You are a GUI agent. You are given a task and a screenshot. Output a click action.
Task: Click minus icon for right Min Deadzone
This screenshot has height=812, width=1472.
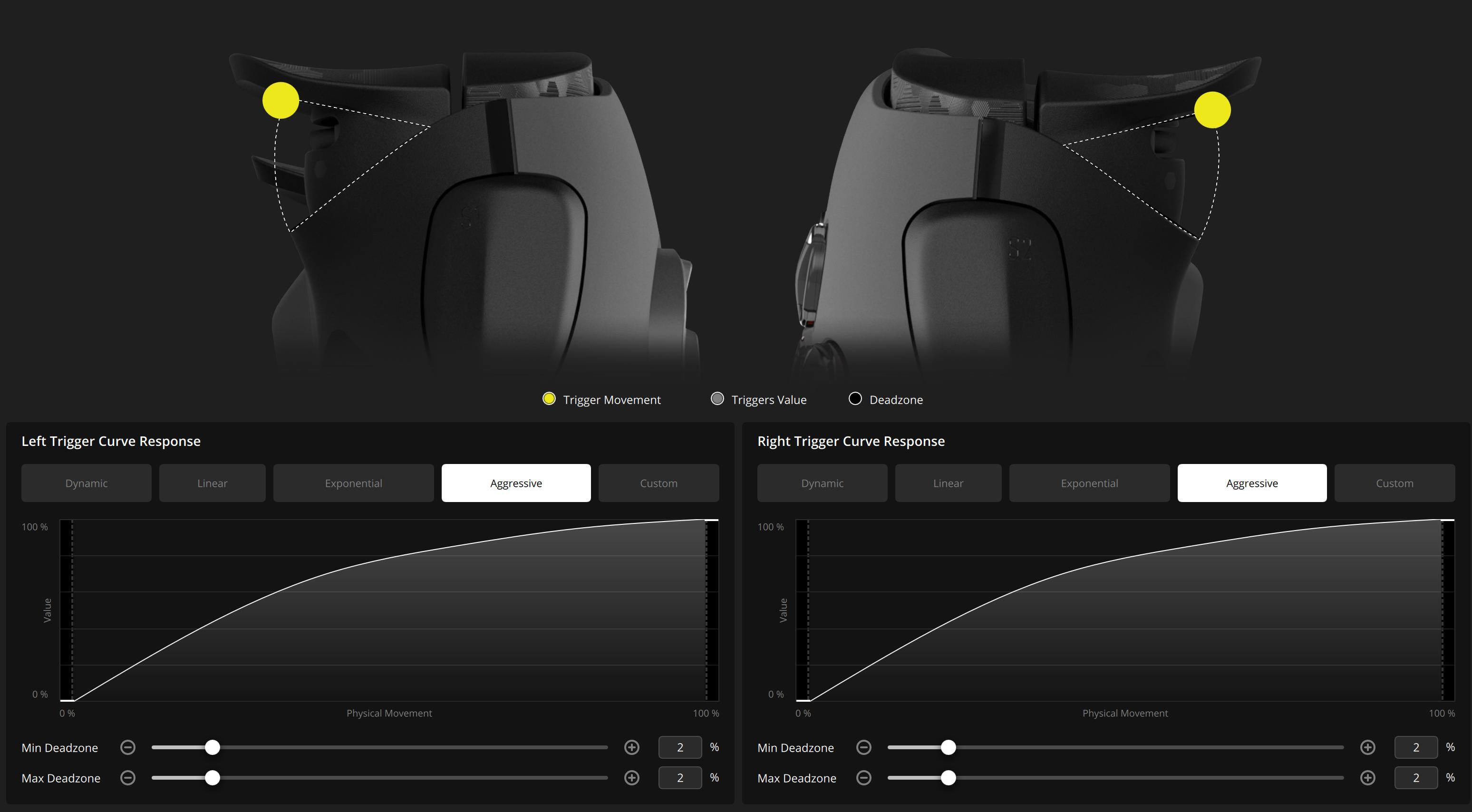864,747
